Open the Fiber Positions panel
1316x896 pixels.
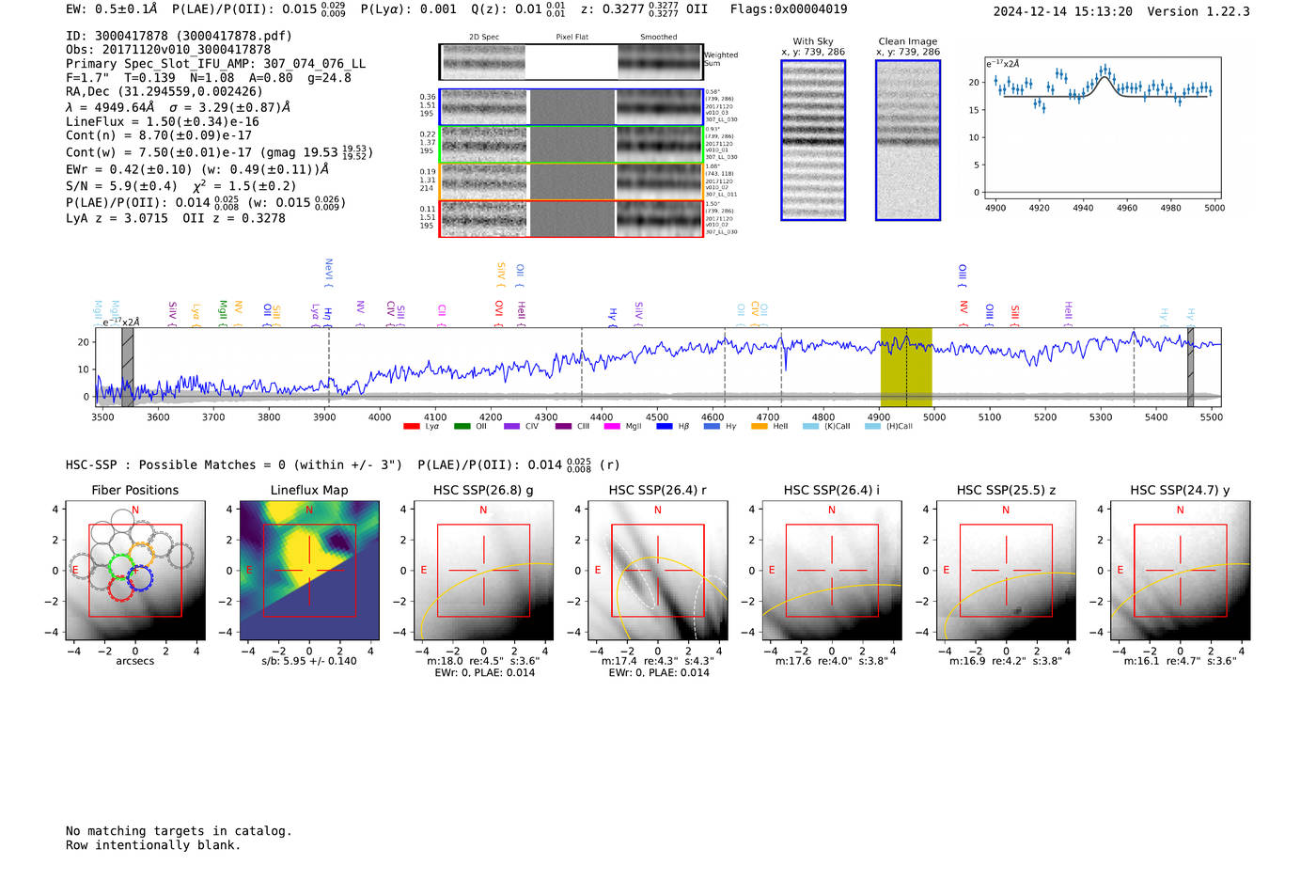135,571
